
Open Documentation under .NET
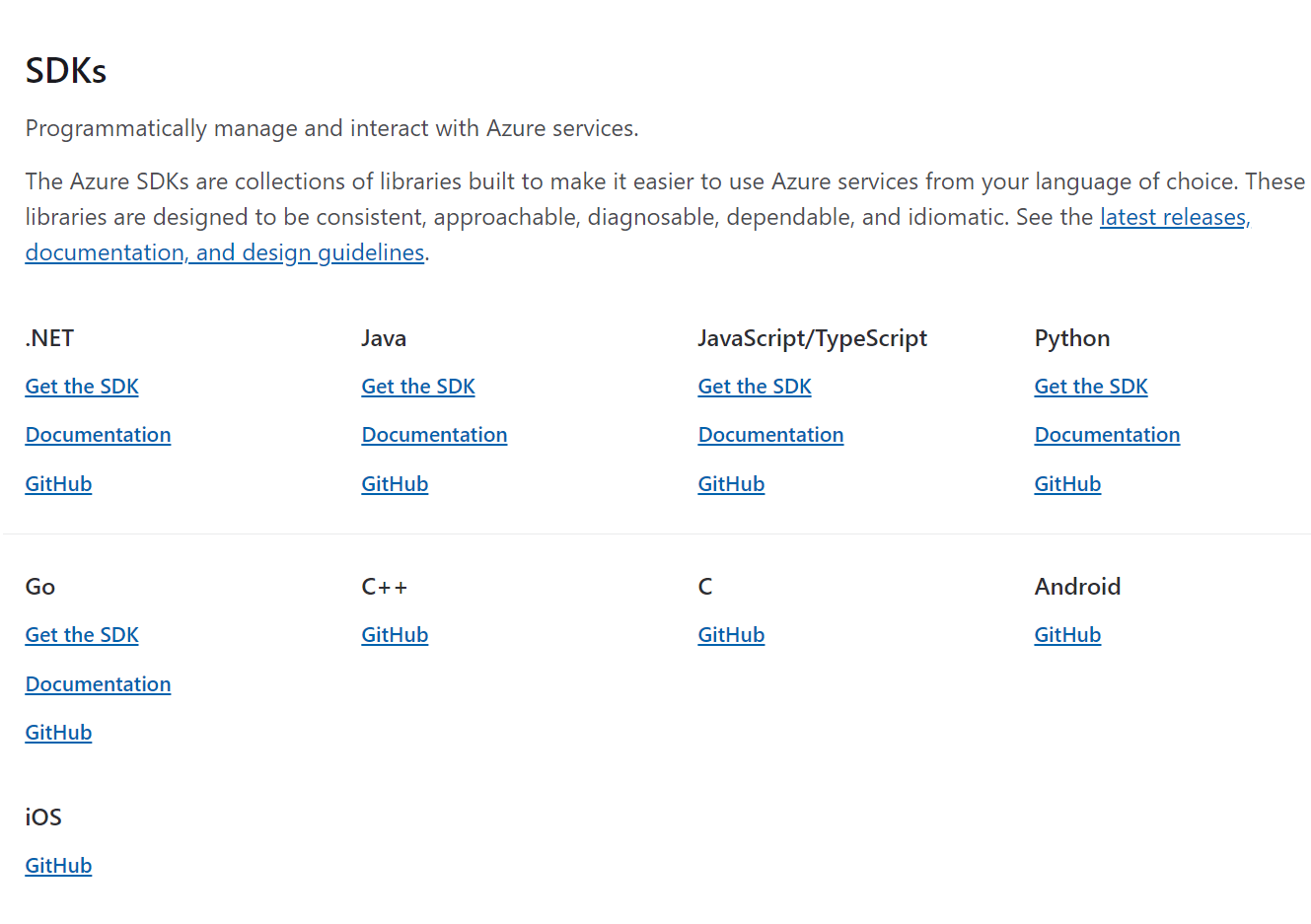pos(98,435)
